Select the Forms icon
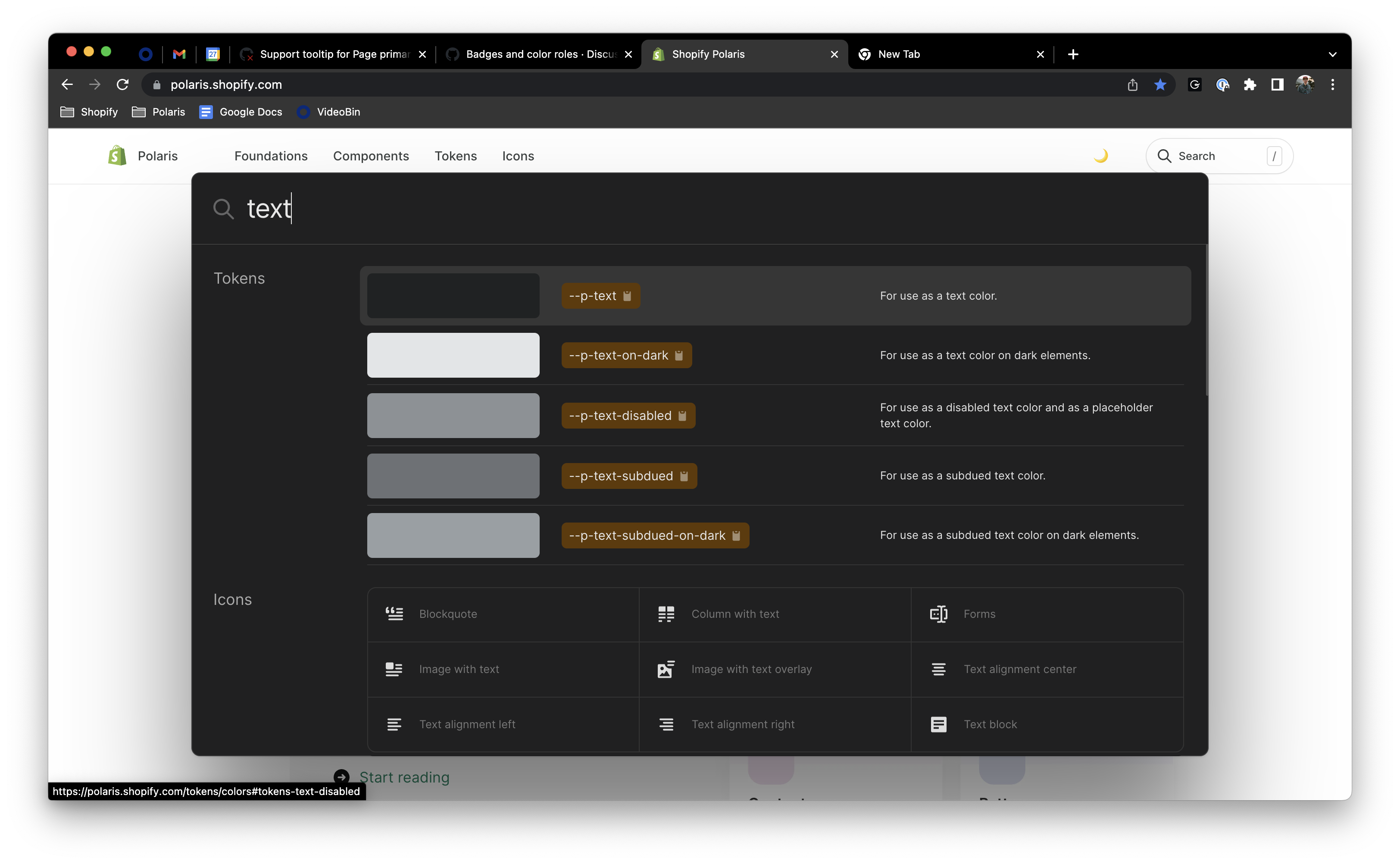The height and width of the screenshot is (864, 1400). point(979,614)
